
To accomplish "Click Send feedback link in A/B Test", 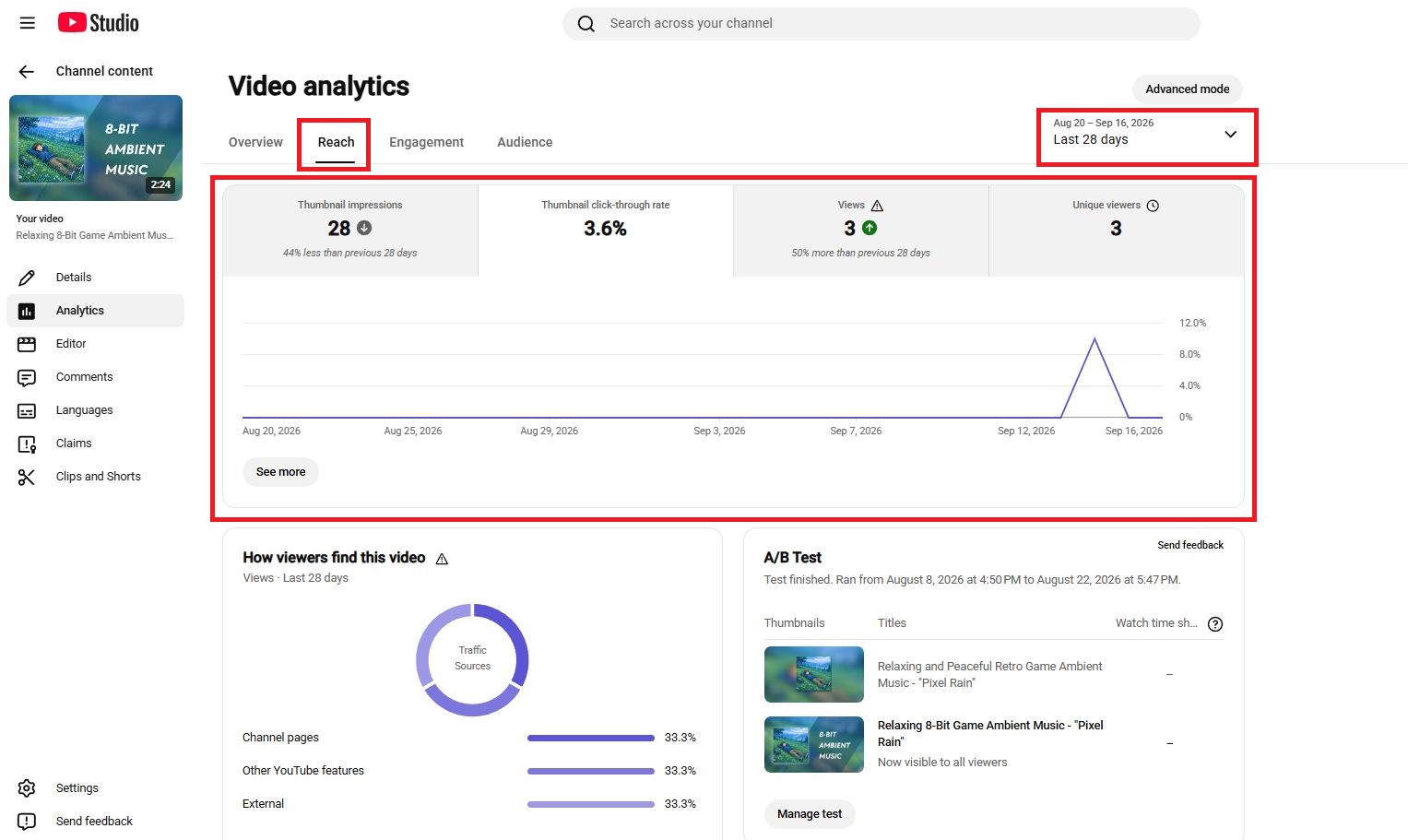I will (x=1190, y=545).
